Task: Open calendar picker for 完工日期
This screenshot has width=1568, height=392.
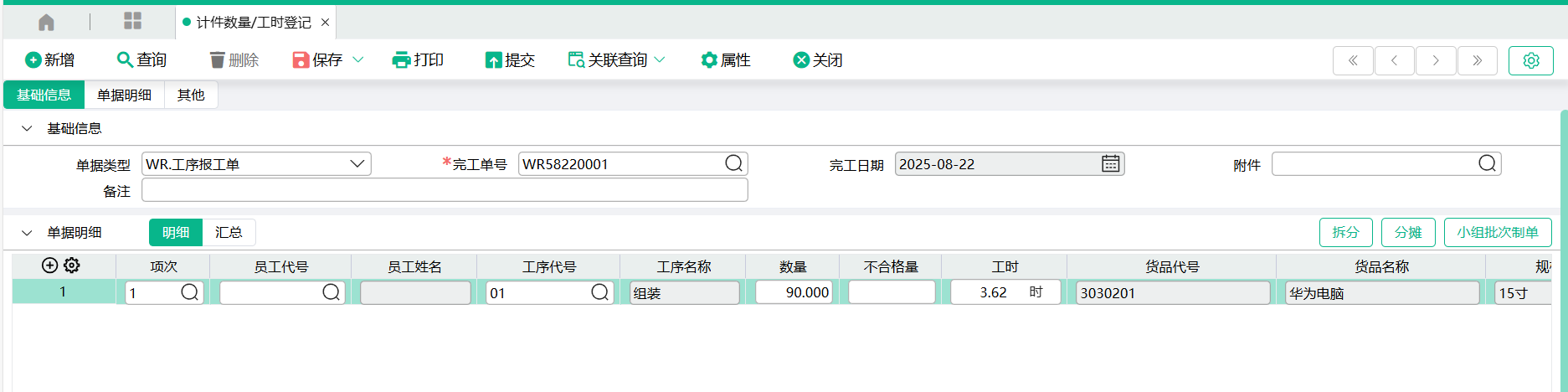Action: click(1110, 164)
